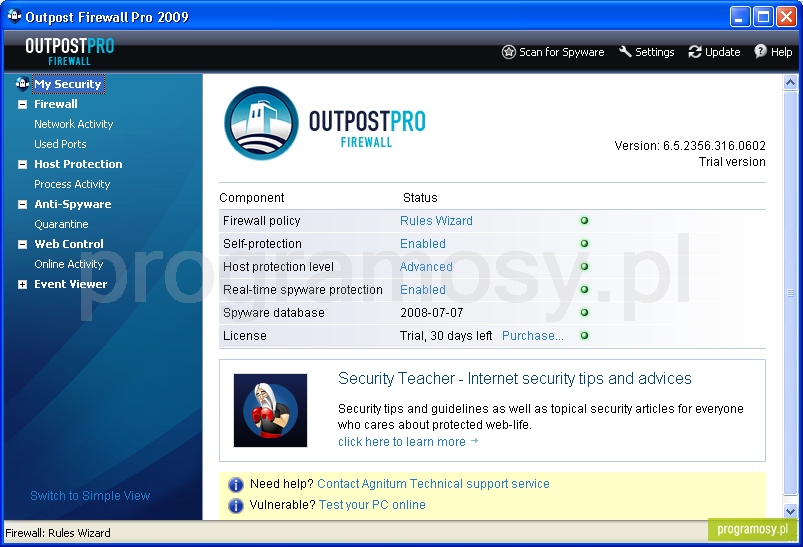Screen dimensions: 803x547
Task: Collapse the Anti-Spyware tree section
Action: click(23, 204)
